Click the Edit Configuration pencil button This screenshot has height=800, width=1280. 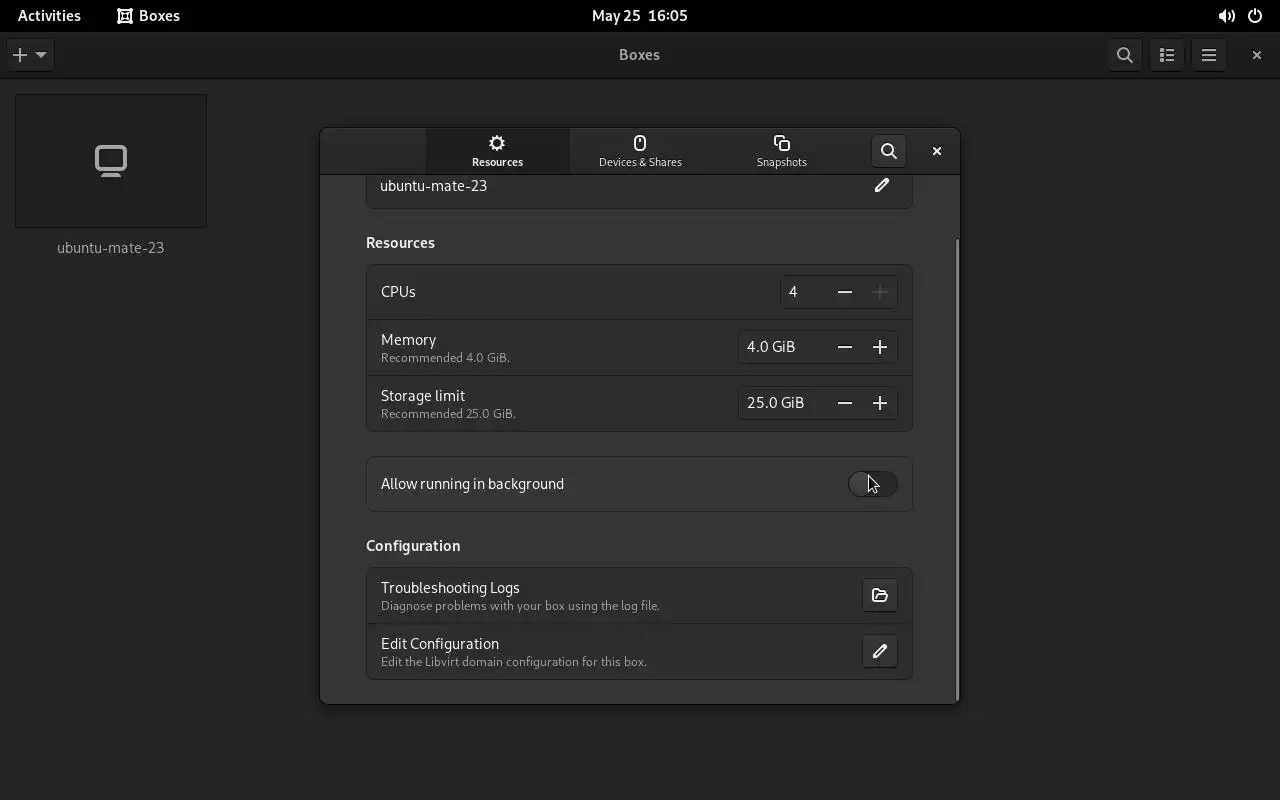pyautogui.click(x=880, y=651)
